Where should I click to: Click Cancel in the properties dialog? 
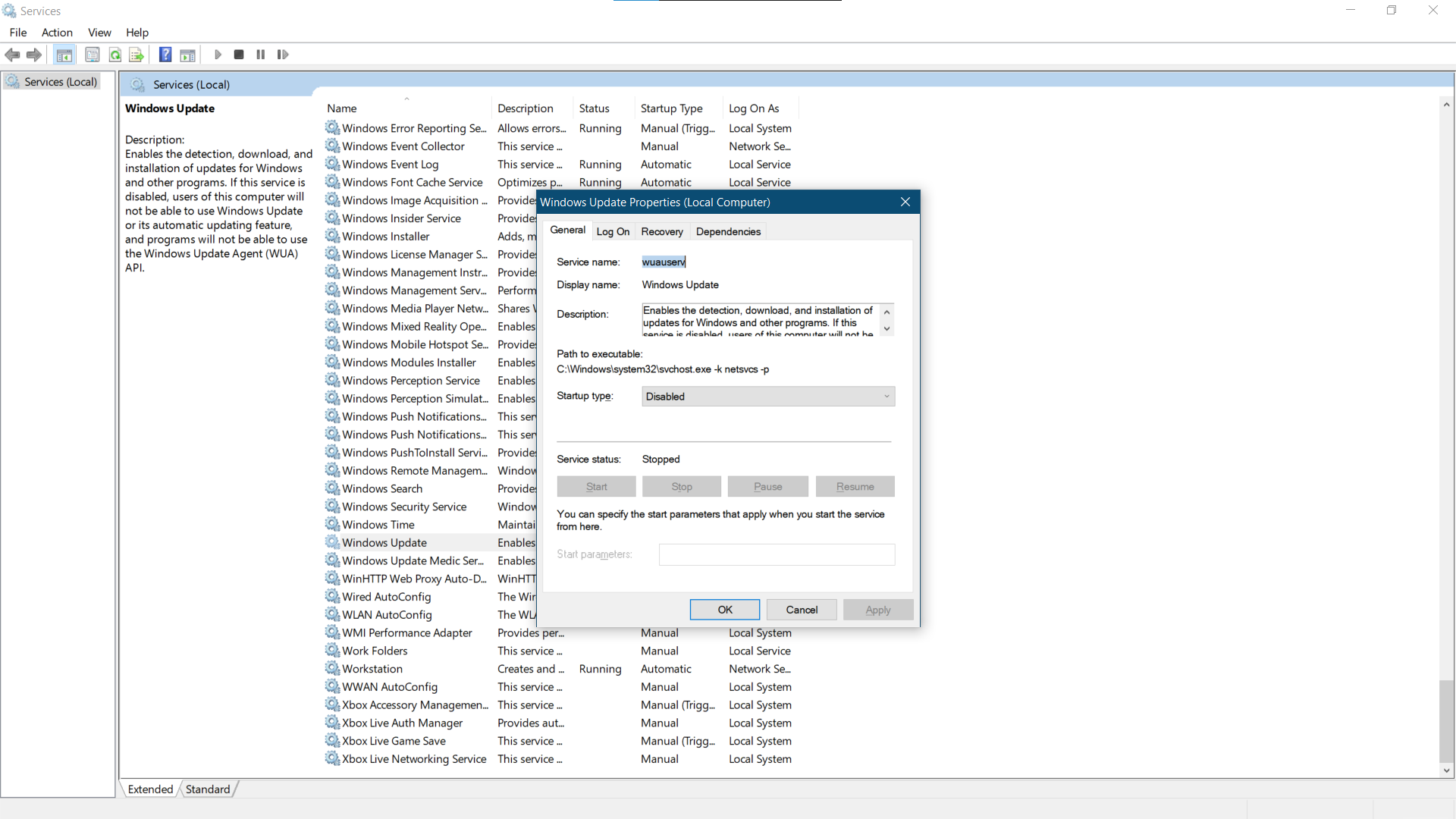pos(802,610)
